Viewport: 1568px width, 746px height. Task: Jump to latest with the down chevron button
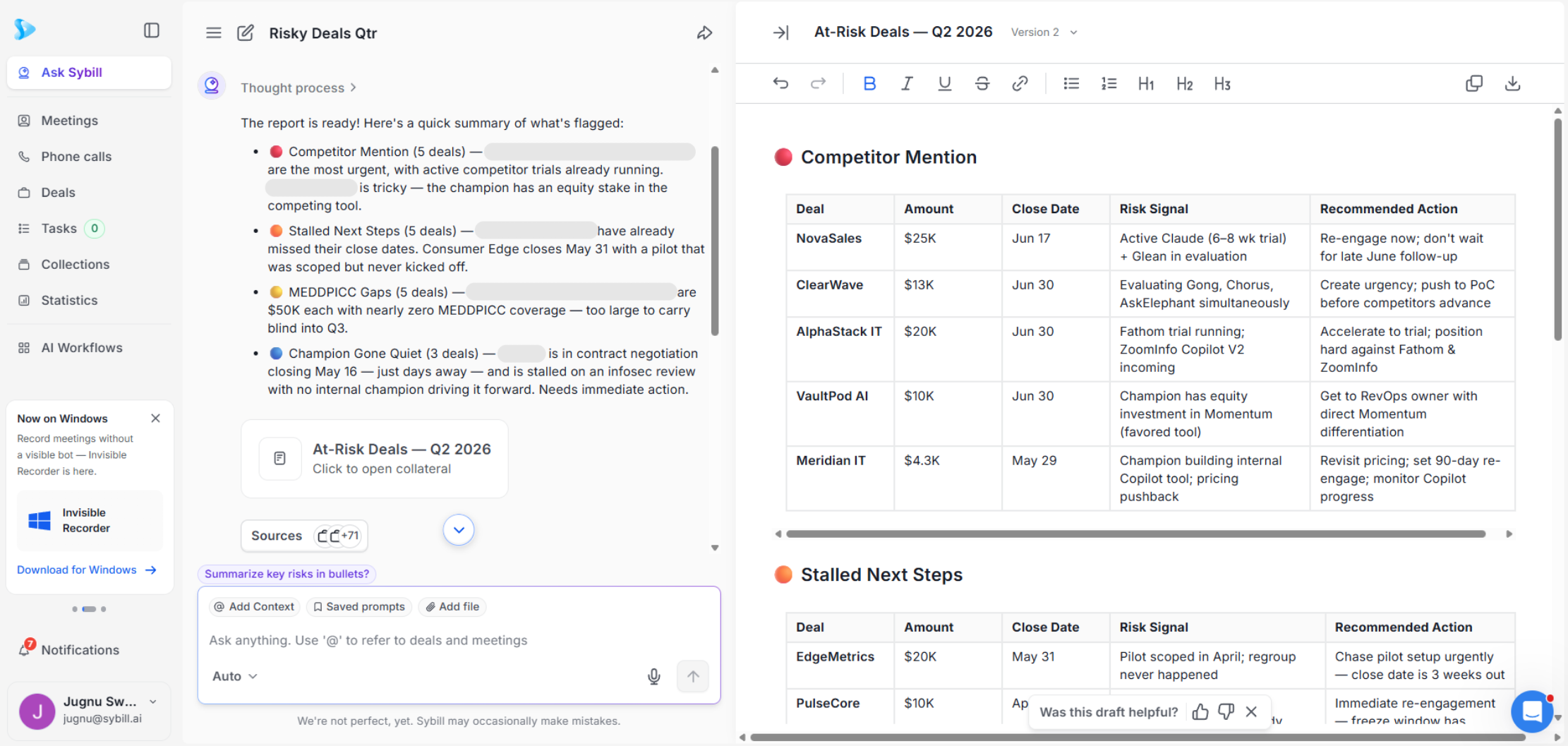tap(459, 530)
